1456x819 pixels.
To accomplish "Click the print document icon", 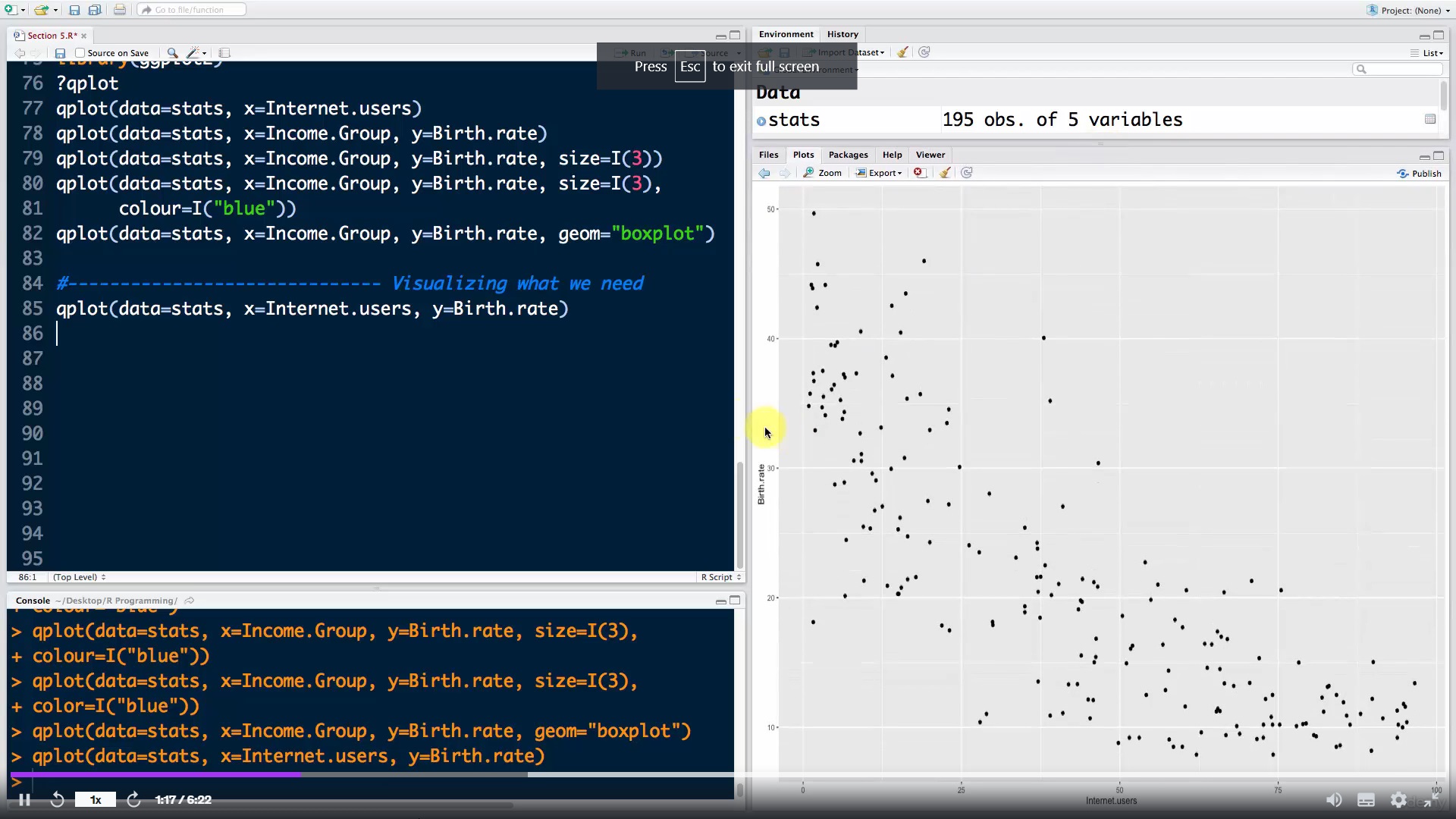I will [x=120, y=10].
